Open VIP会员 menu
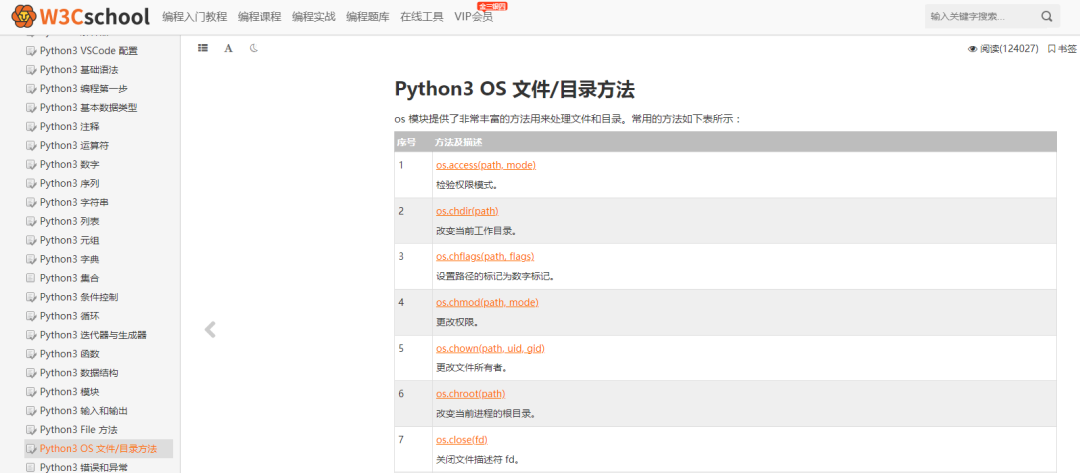 (x=474, y=17)
